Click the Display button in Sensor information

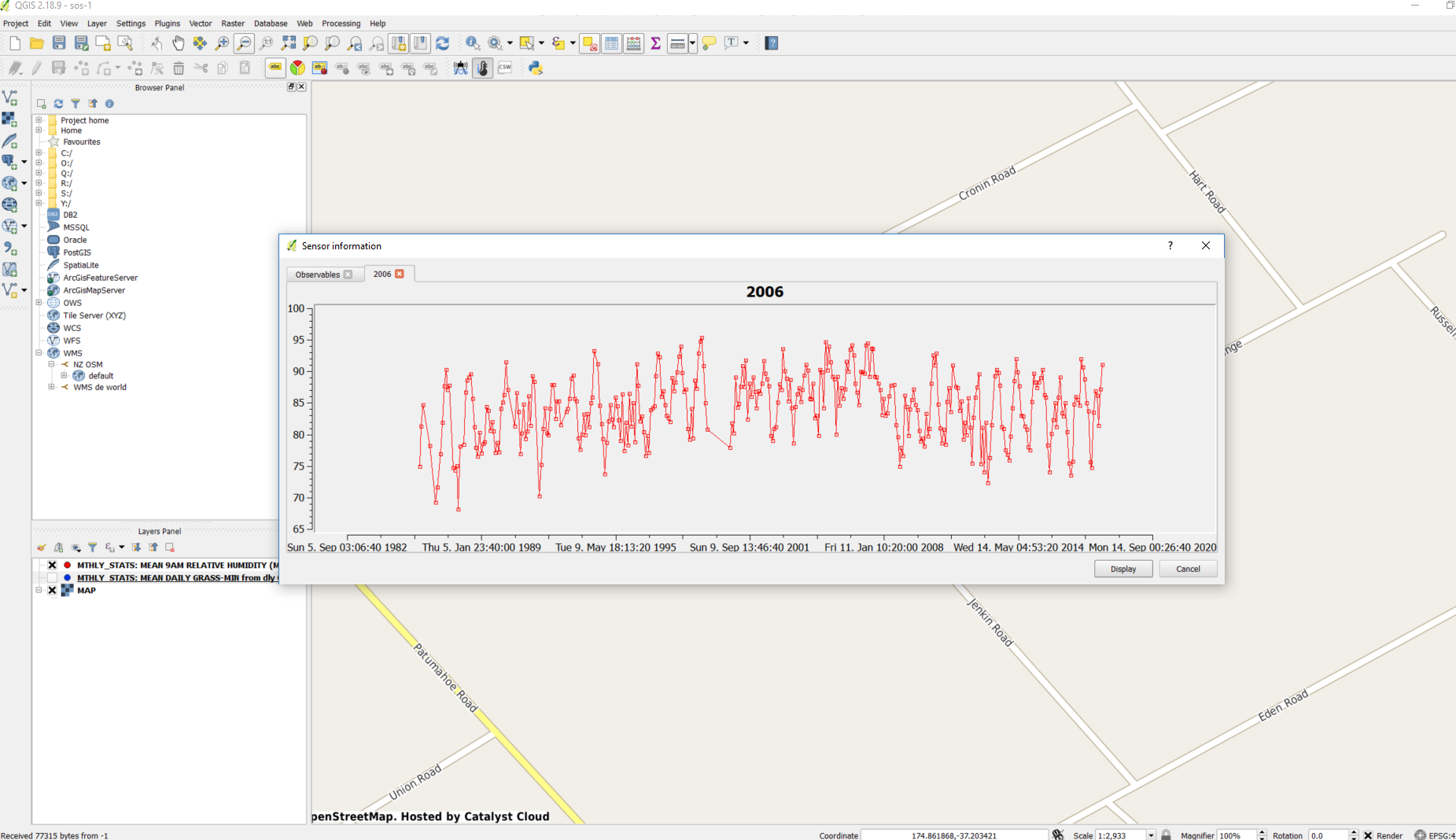(x=1123, y=569)
